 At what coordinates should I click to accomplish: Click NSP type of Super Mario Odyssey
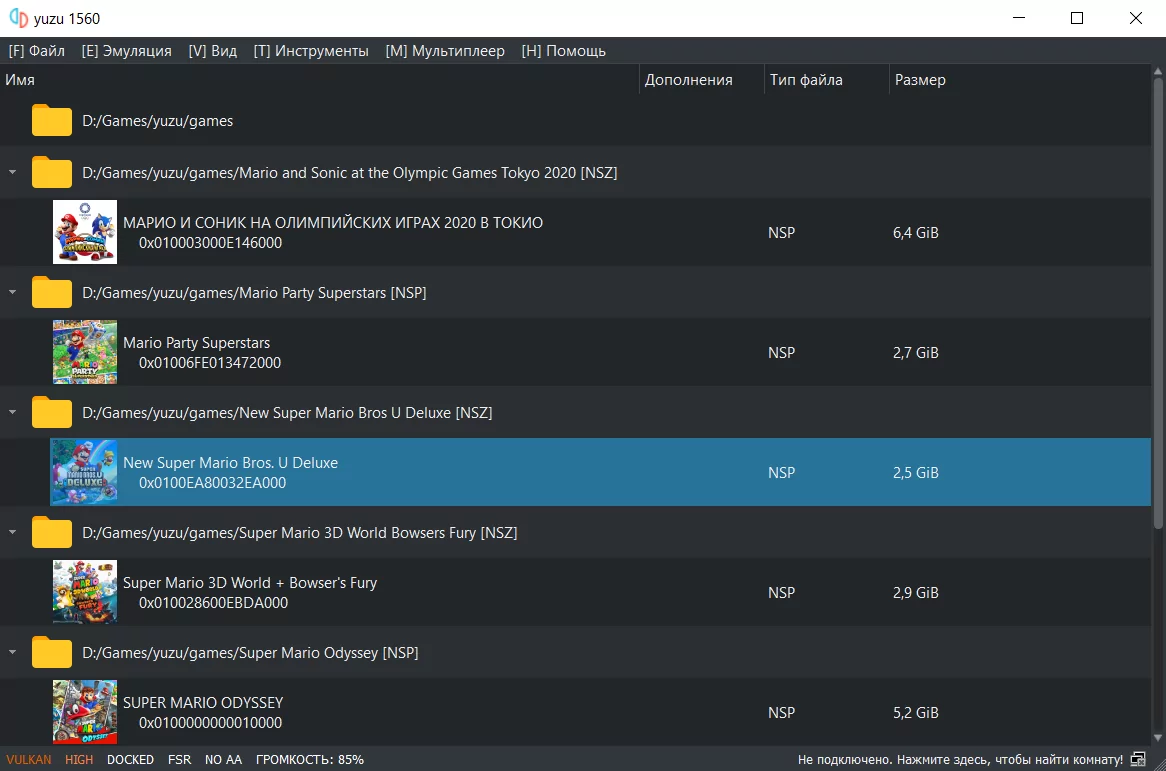pos(782,712)
